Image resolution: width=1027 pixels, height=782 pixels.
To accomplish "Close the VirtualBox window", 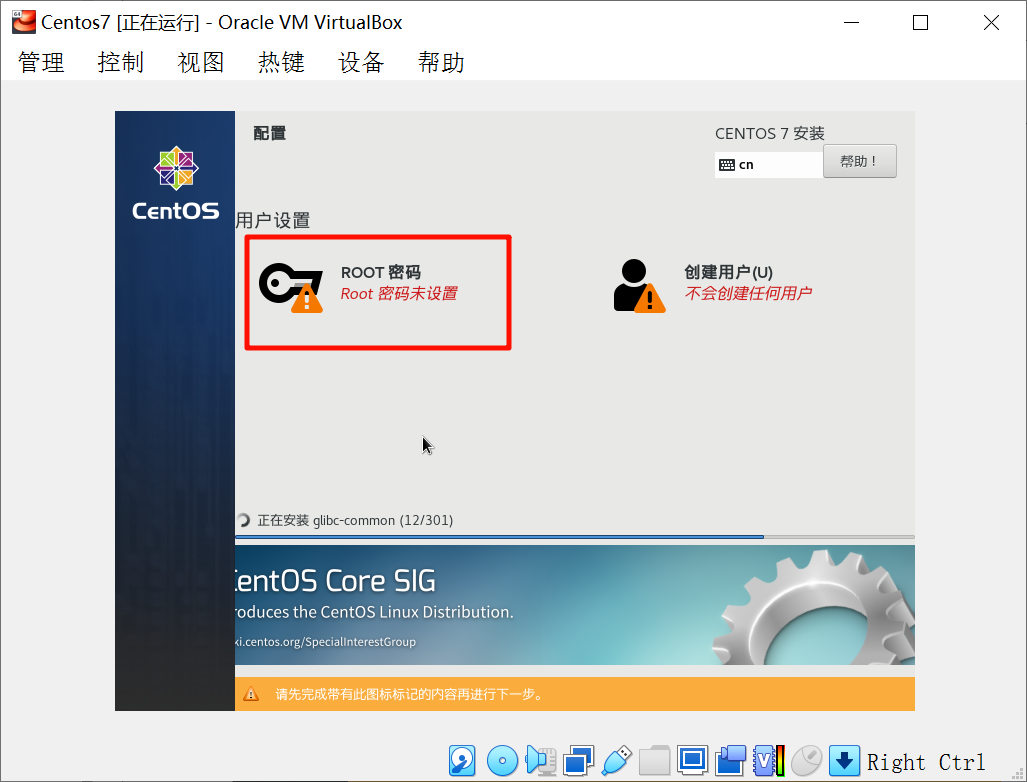I will point(991,22).
